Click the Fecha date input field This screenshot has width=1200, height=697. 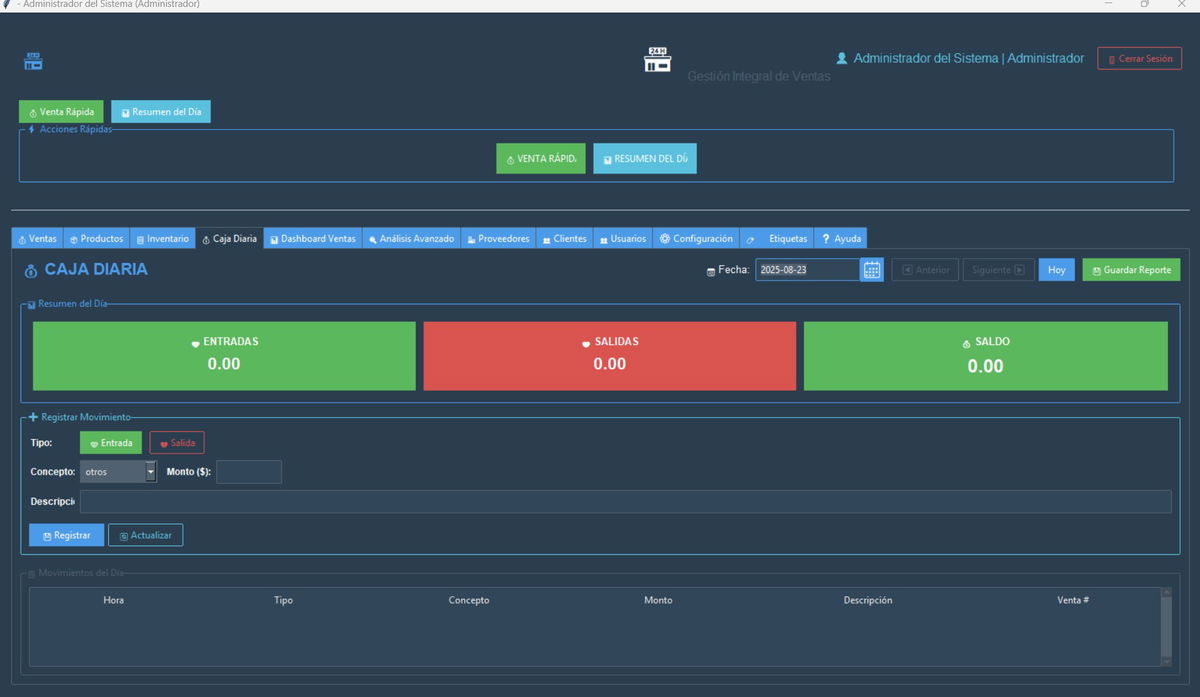806,270
